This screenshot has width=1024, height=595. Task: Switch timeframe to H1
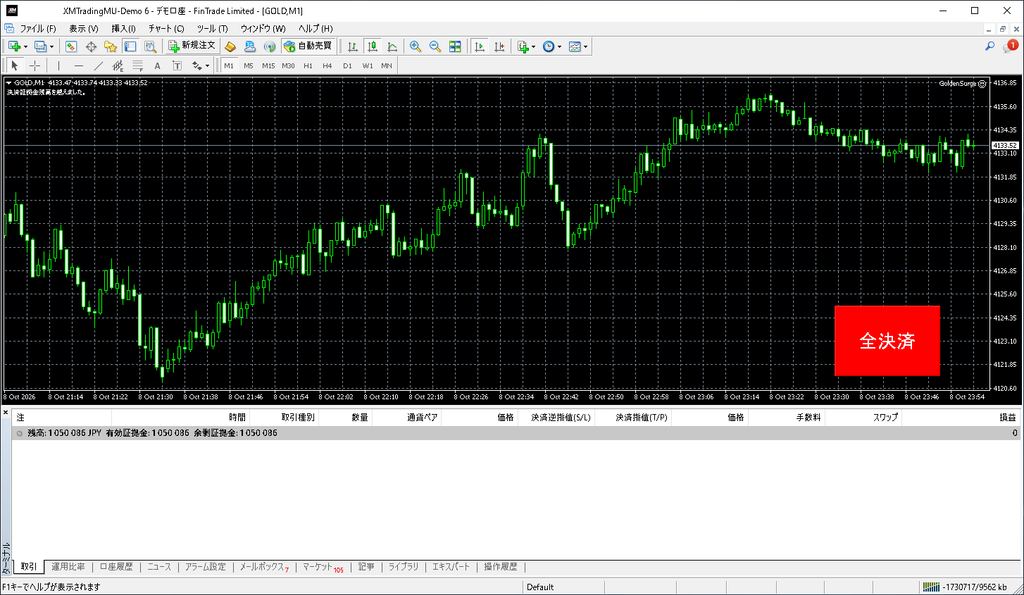308,65
